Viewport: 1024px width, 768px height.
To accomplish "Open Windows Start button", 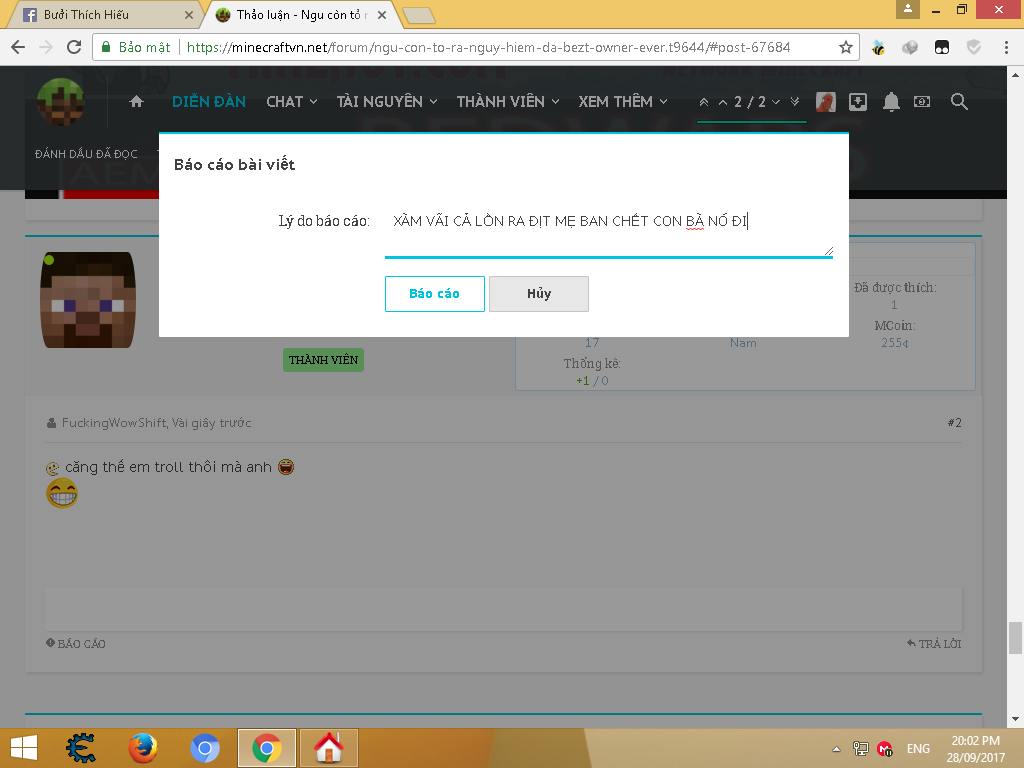I will click(x=24, y=748).
